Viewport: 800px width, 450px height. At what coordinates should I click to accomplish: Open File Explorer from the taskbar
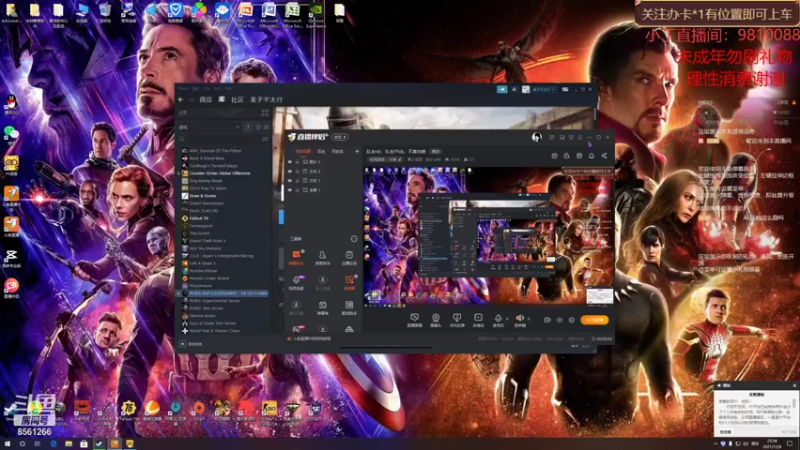68,444
